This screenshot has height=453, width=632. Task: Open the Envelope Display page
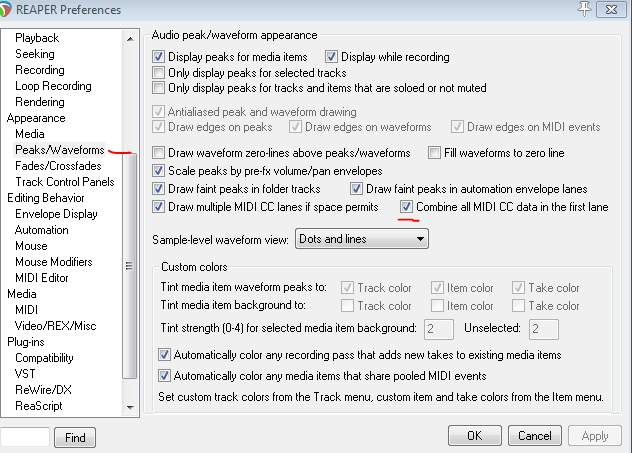pyautogui.click(x=56, y=214)
